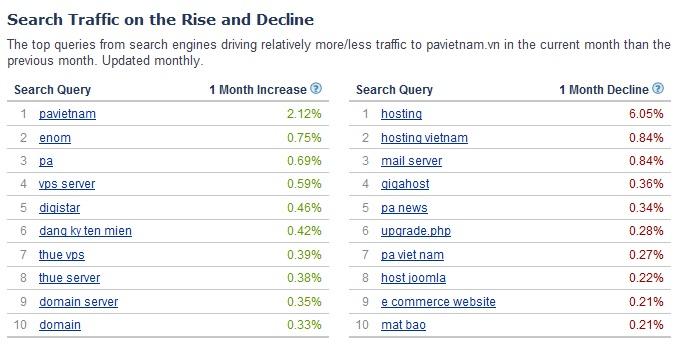Viewport: 686px width, 363px height.
Task: Click the host joomla link
Action: (413, 278)
